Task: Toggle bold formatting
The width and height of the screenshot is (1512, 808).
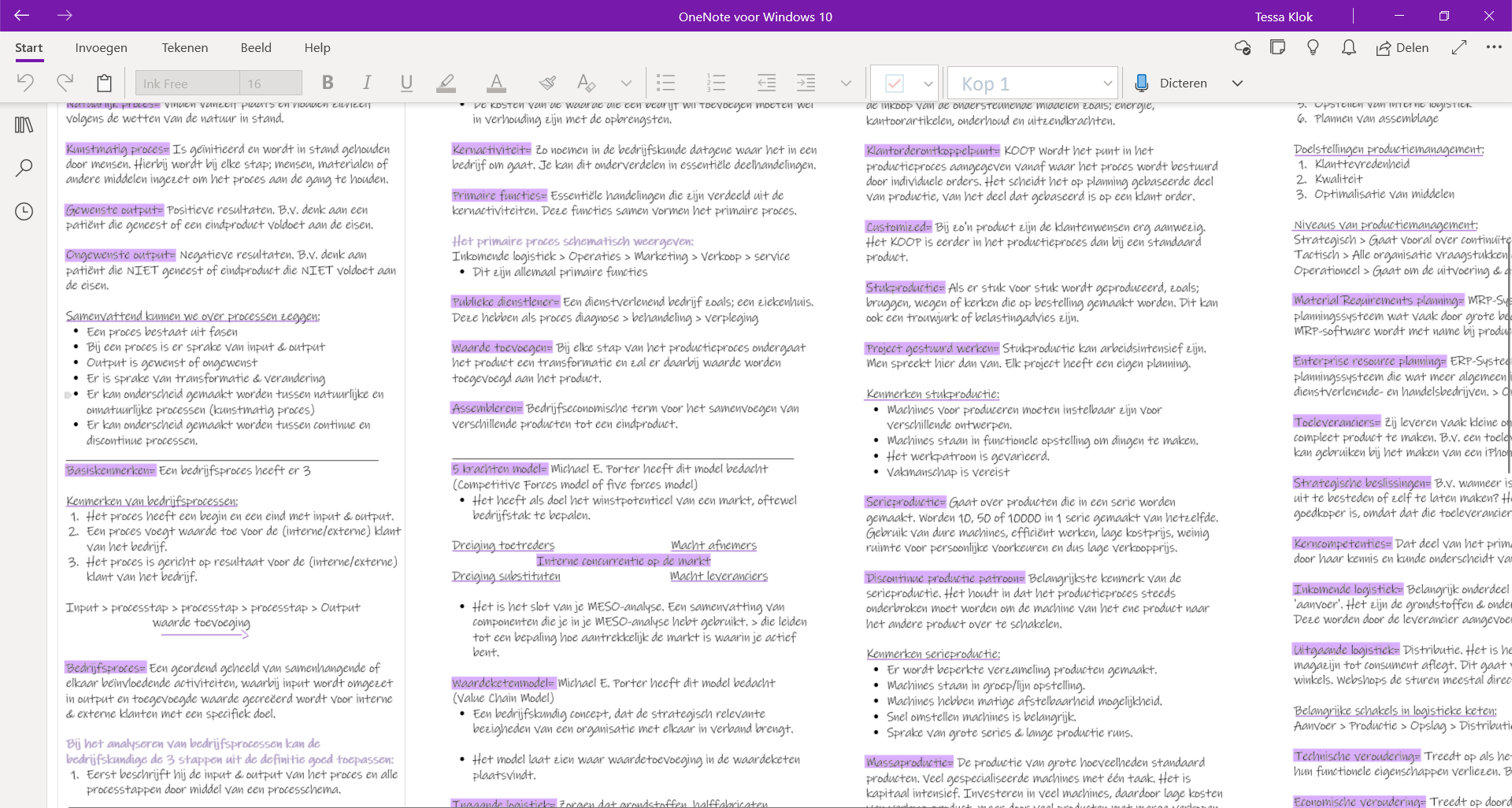Action: pyautogui.click(x=328, y=82)
